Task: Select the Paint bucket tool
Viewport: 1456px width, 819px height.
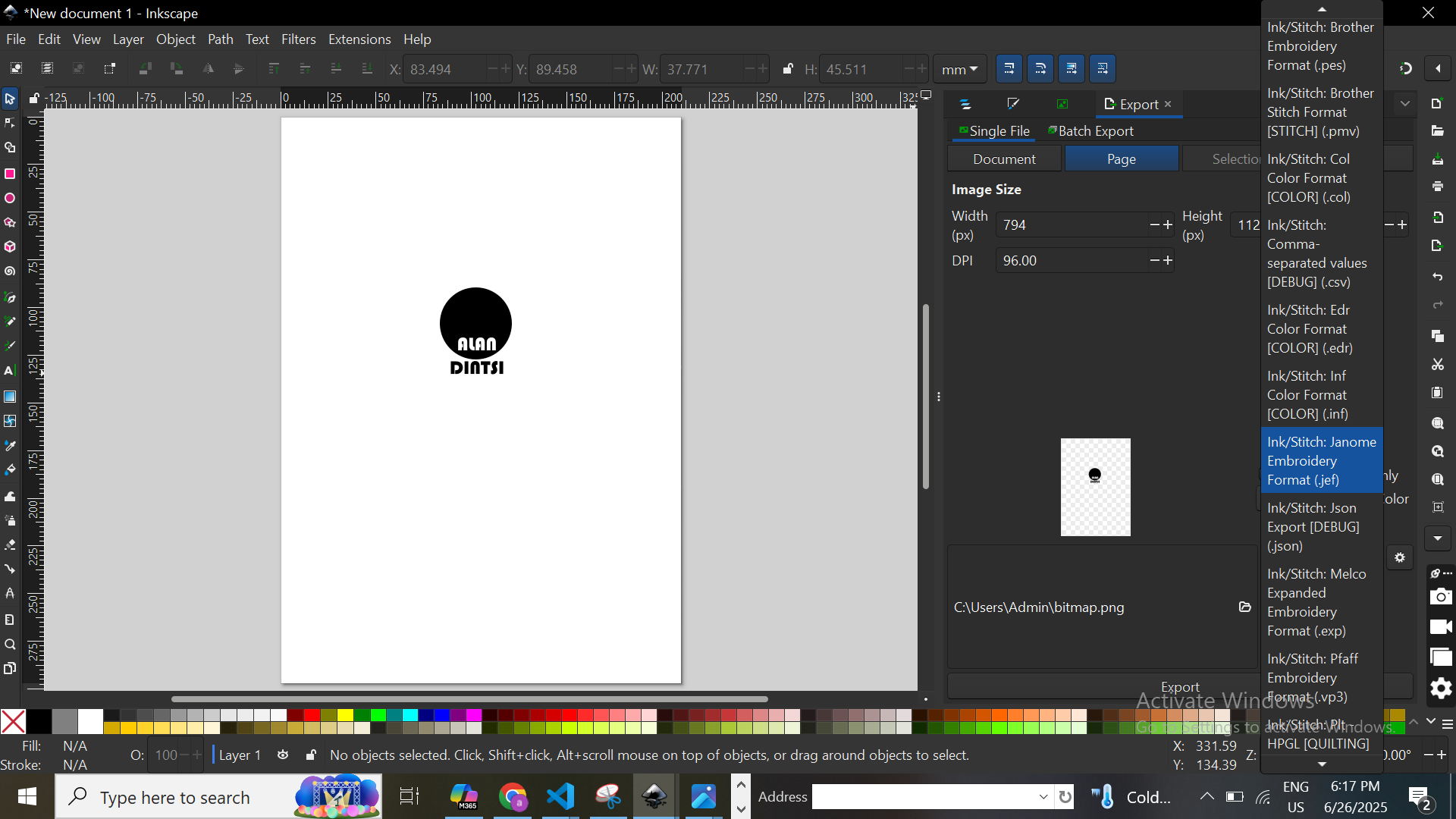Action: 10,470
